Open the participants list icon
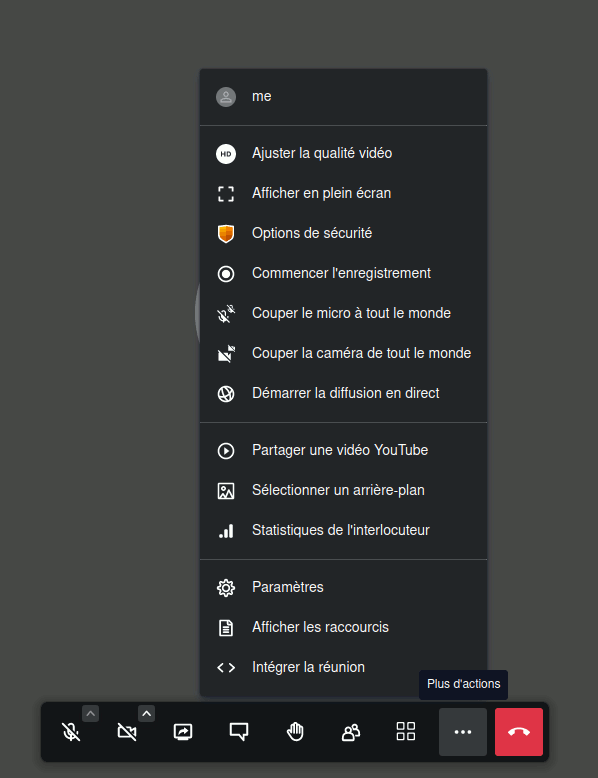Screen dimensions: 598x778 pyautogui.click(x=351, y=732)
